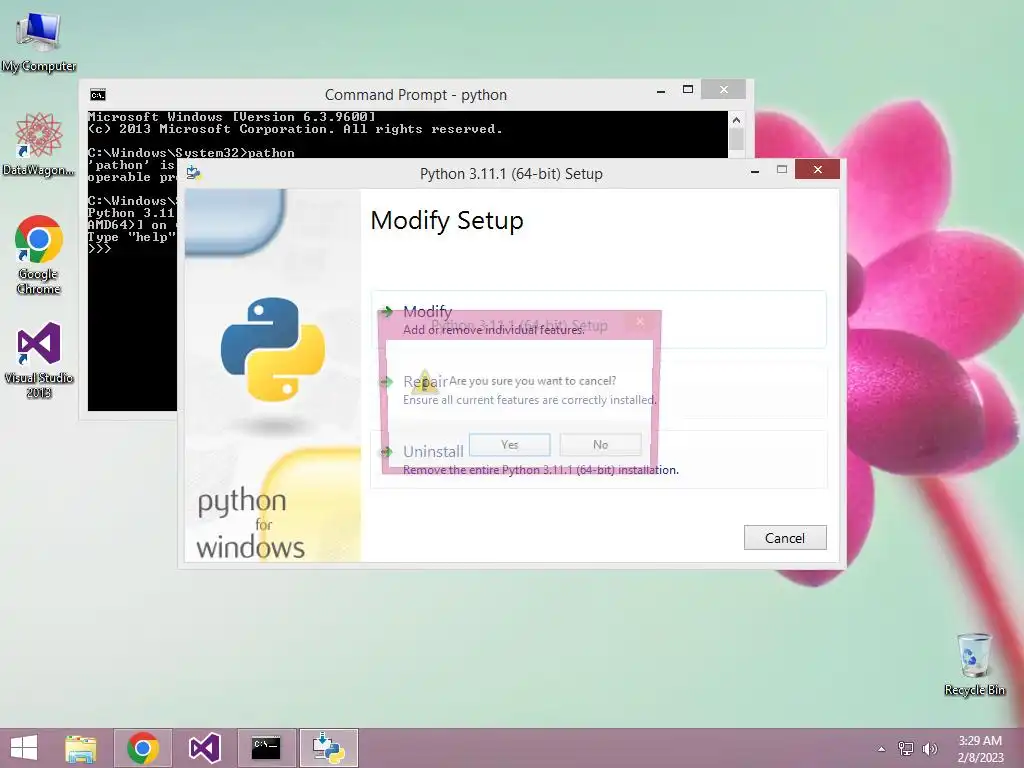Minimize the Python Setup window

[755, 171]
